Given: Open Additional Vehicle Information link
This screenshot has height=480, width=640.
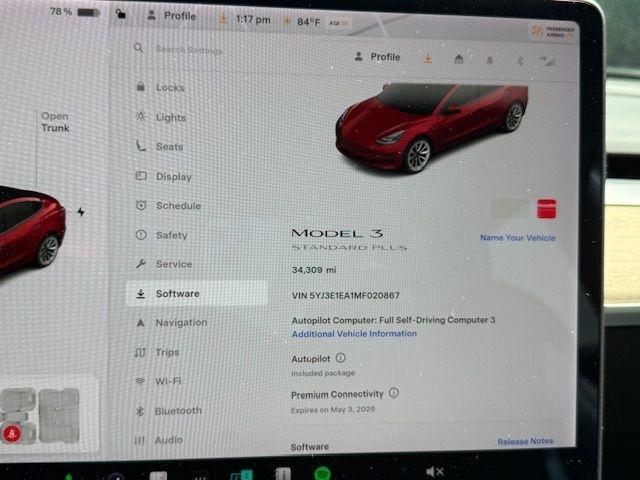Looking at the screenshot, I should coord(354,334).
